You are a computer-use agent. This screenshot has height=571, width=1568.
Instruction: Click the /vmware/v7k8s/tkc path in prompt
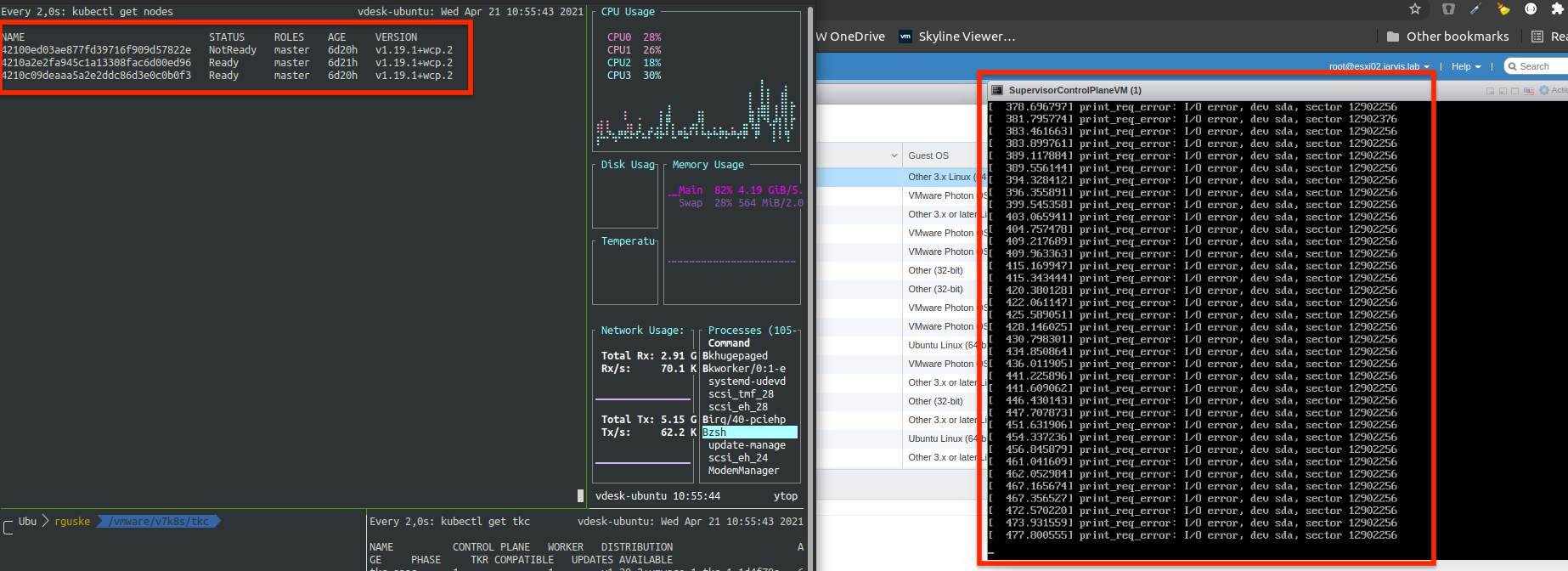159,522
